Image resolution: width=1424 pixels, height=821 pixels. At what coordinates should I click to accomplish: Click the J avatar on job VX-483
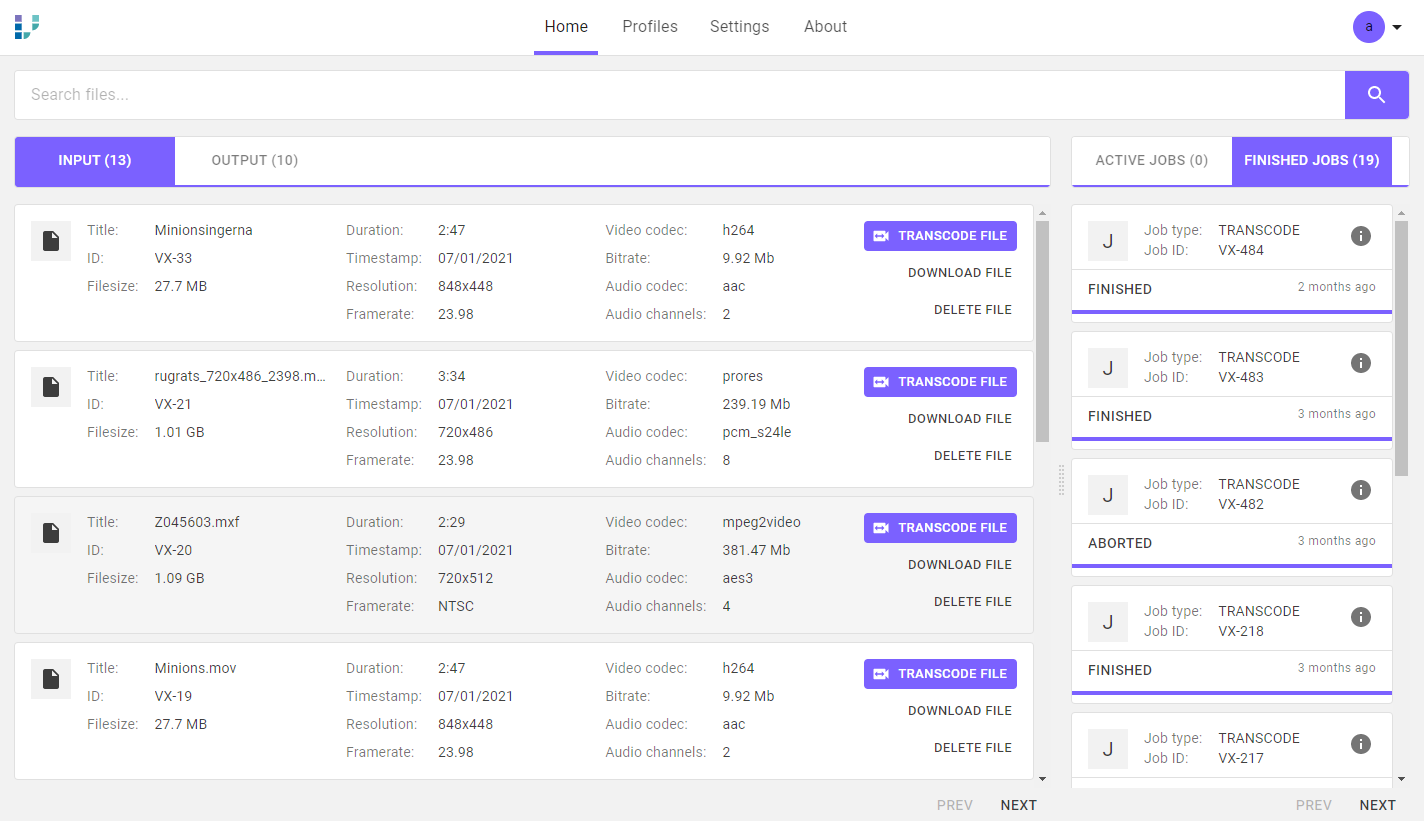pos(1107,367)
